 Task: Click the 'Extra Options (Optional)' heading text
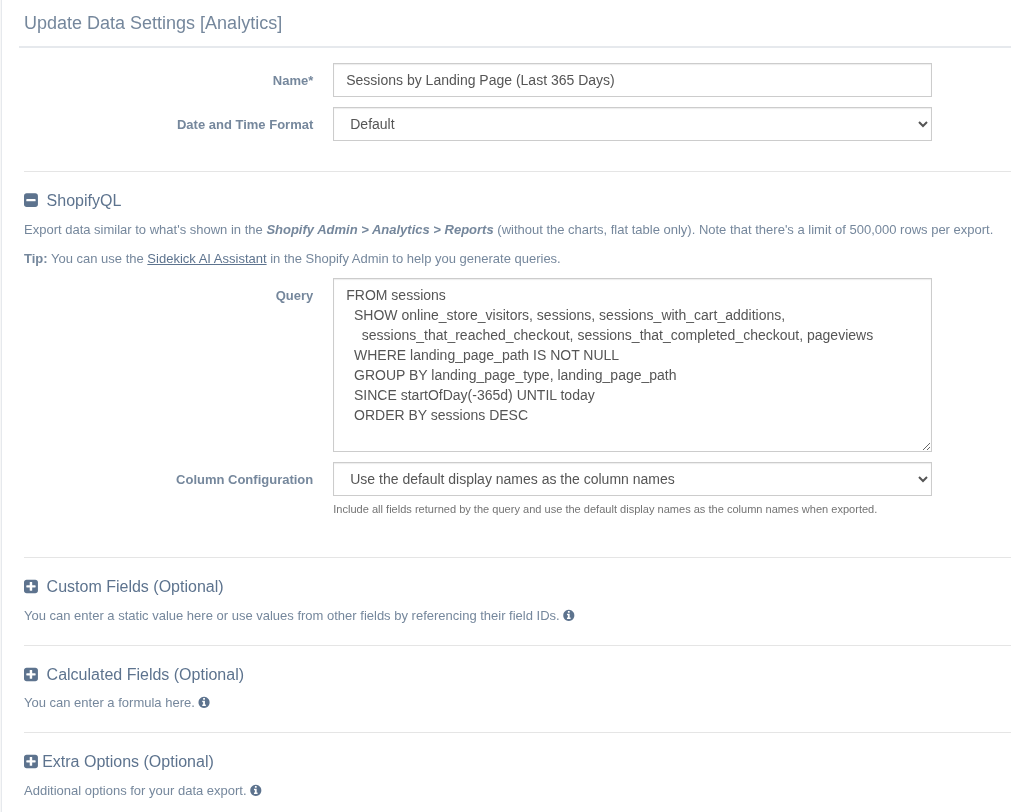click(x=128, y=762)
